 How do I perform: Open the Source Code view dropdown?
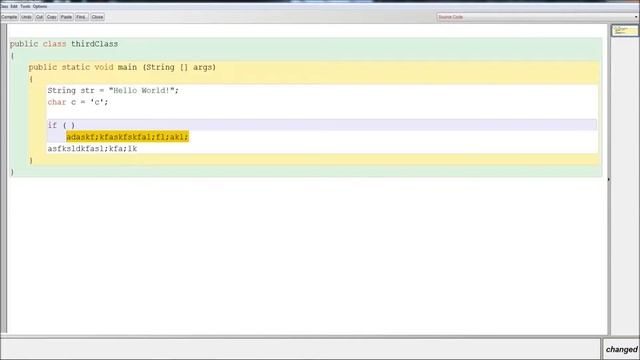(x=537, y=17)
